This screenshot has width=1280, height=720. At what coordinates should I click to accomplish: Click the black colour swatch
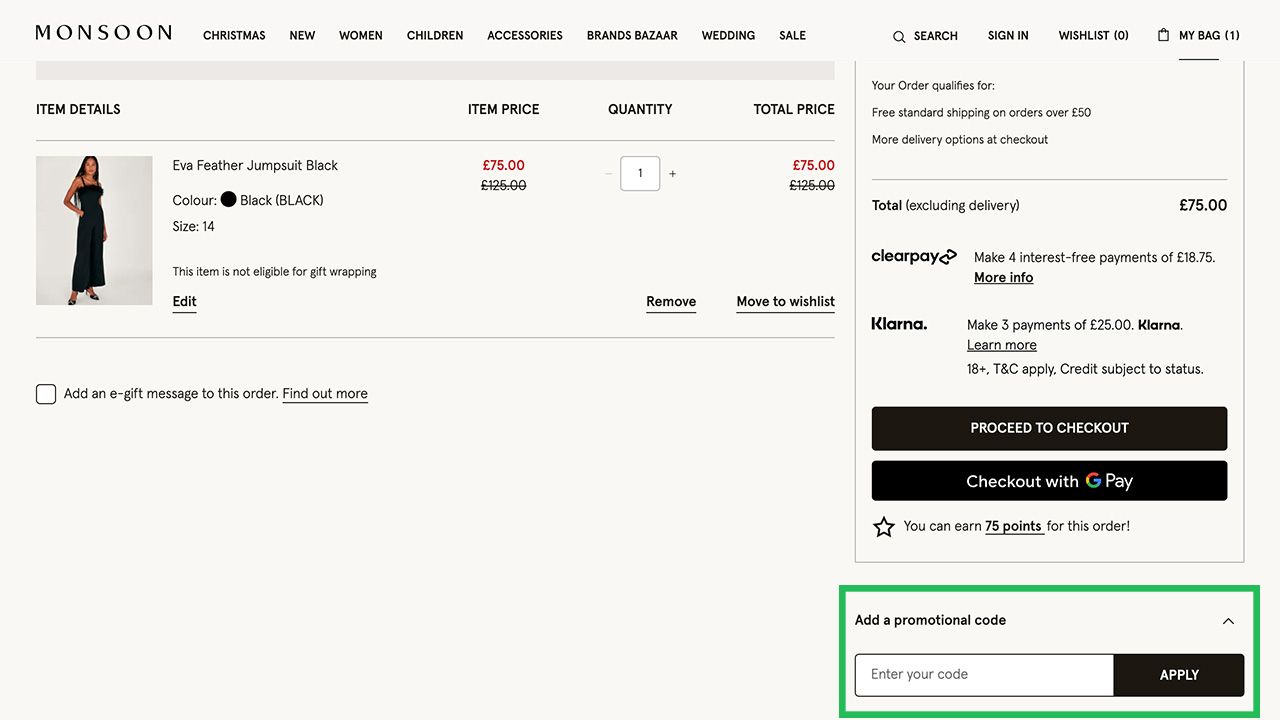click(229, 199)
